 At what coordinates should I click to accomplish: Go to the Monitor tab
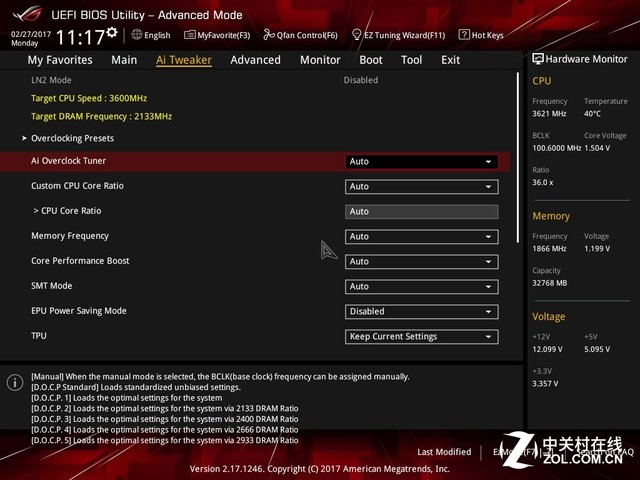320,60
